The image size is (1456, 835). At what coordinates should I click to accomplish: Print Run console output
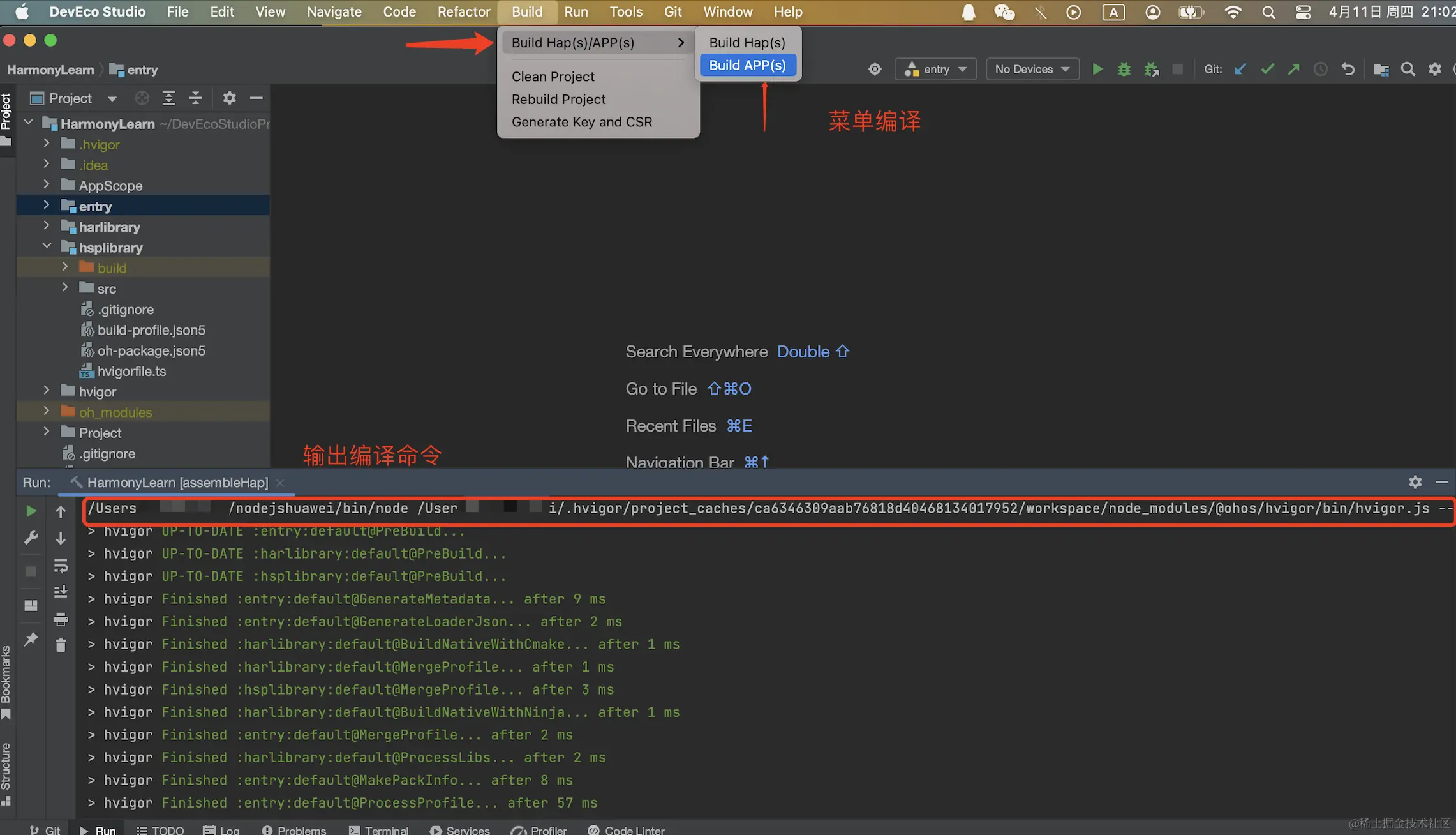[61, 619]
